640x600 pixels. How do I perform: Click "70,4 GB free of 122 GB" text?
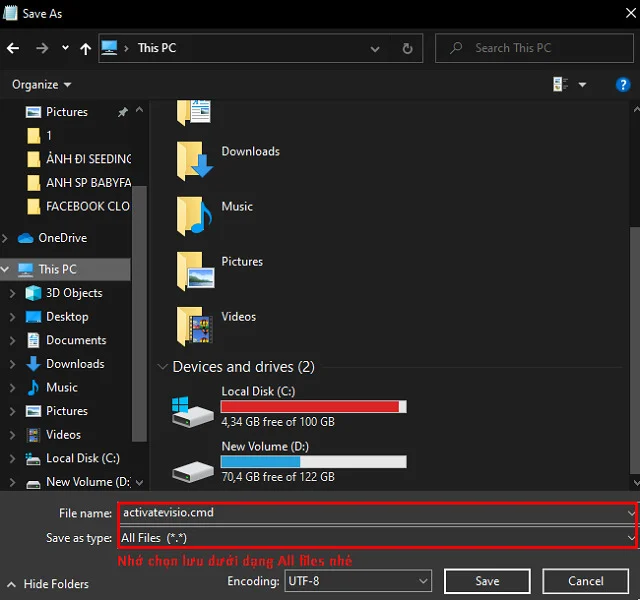coord(278,477)
